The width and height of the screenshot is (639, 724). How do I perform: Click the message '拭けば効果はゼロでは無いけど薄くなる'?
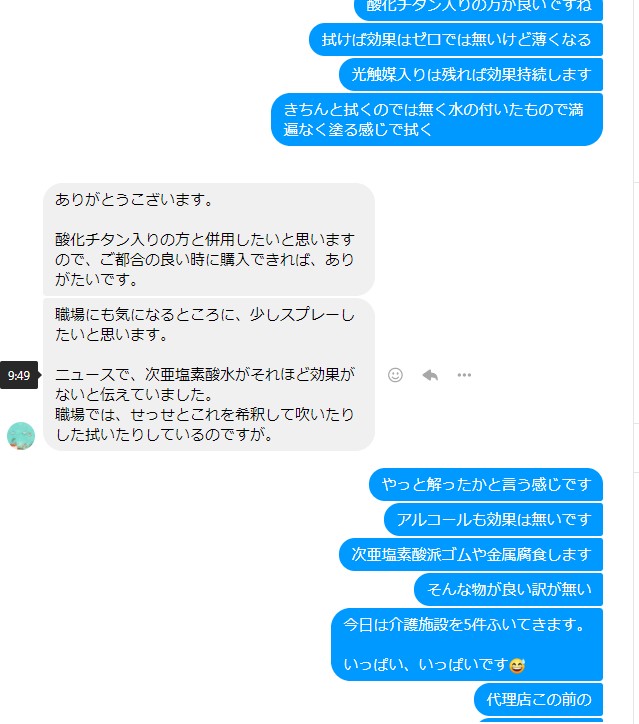tap(456, 40)
